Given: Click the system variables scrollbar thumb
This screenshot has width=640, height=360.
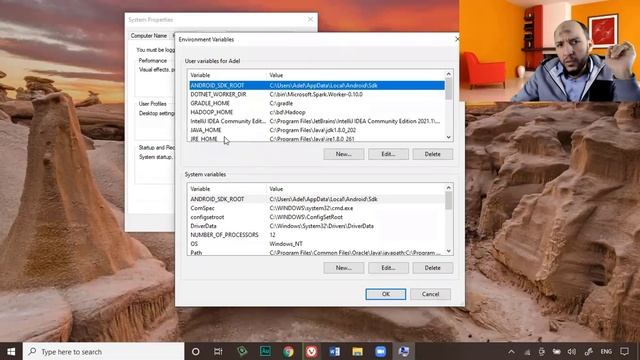Looking at the screenshot, I should coord(449,200).
